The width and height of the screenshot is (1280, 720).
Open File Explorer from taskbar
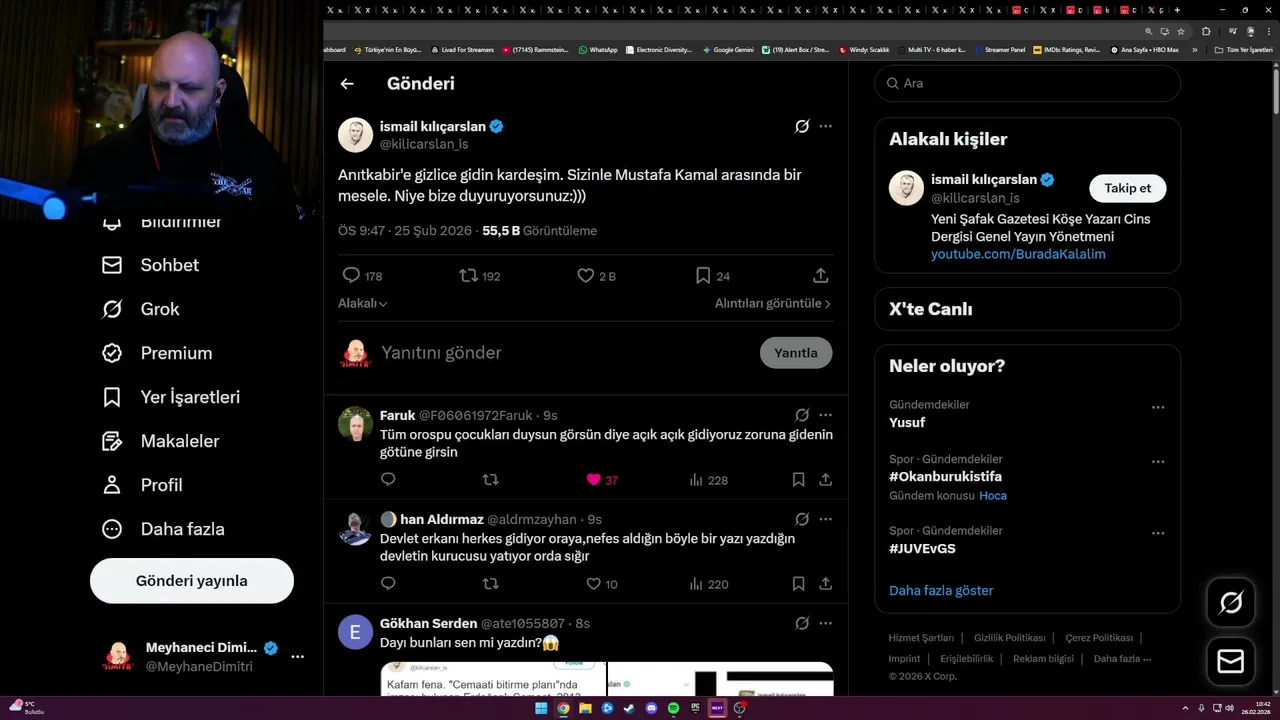pos(585,708)
